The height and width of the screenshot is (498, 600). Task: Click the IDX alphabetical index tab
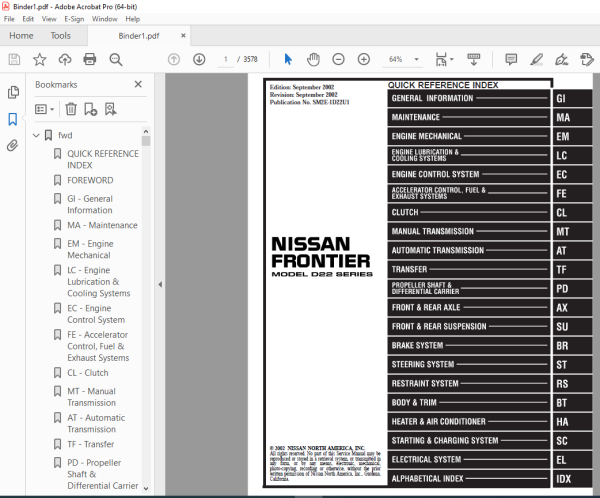[x=572, y=479]
